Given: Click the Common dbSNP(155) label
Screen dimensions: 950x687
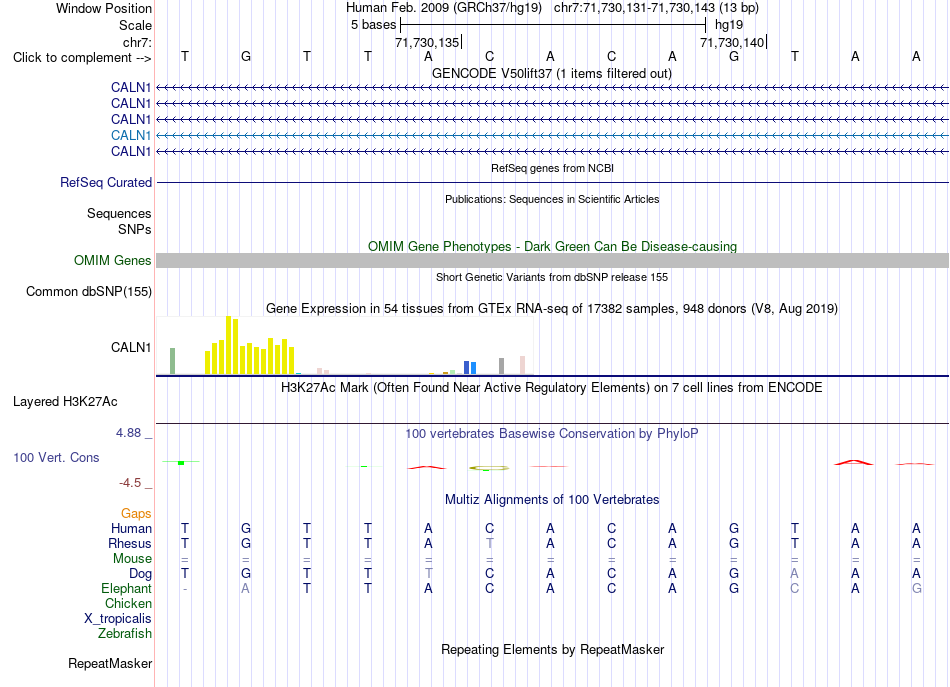Looking at the screenshot, I should pyautogui.click(x=88, y=291).
